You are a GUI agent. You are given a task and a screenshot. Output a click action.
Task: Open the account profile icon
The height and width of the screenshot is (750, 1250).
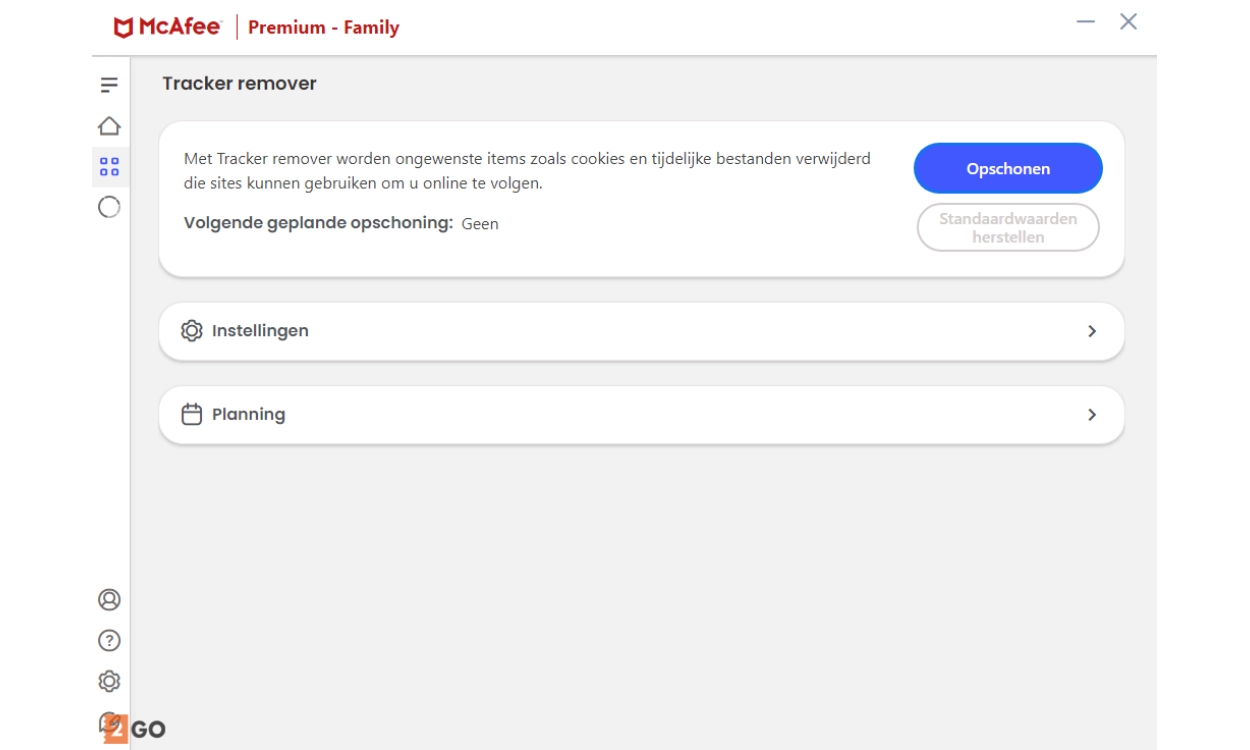(109, 600)
